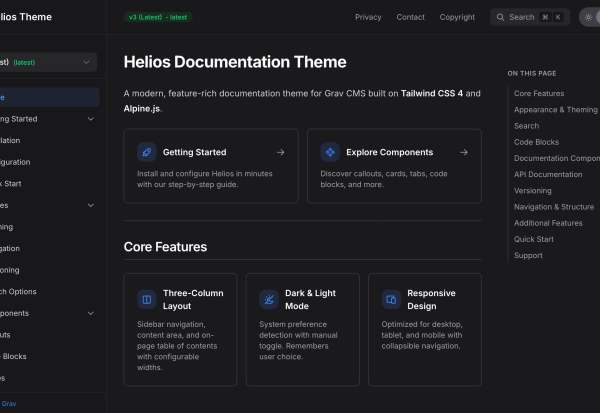Image resolution: width=600 pixels, height=413 pixels.
Task: Click the v3 (Latest) version badge
Action: tap(158, 17)
